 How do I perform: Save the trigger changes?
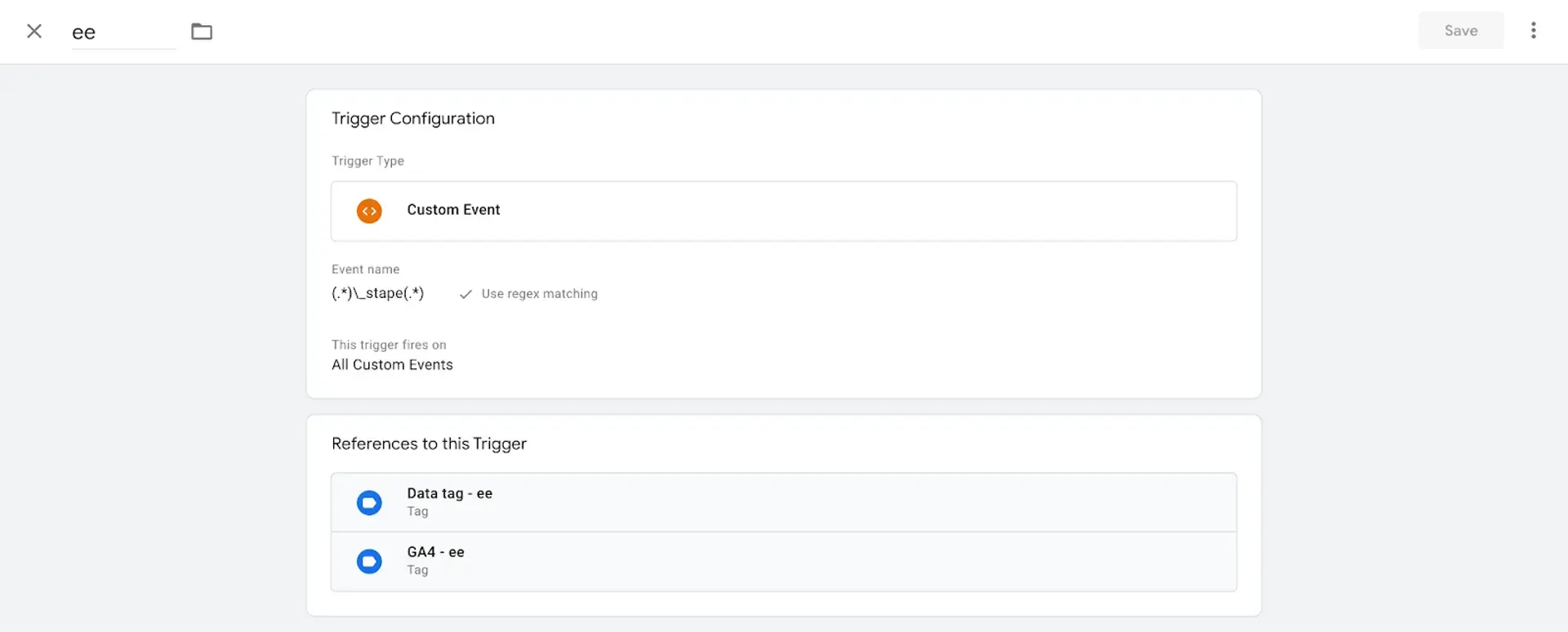(1460, 30)
